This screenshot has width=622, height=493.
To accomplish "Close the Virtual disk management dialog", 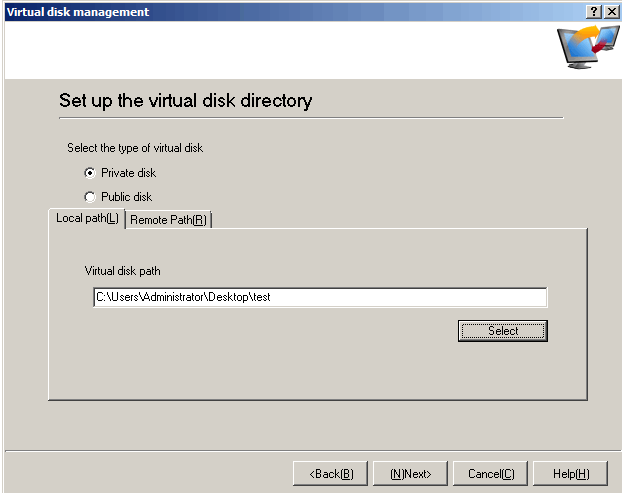I will click(610, 11).
